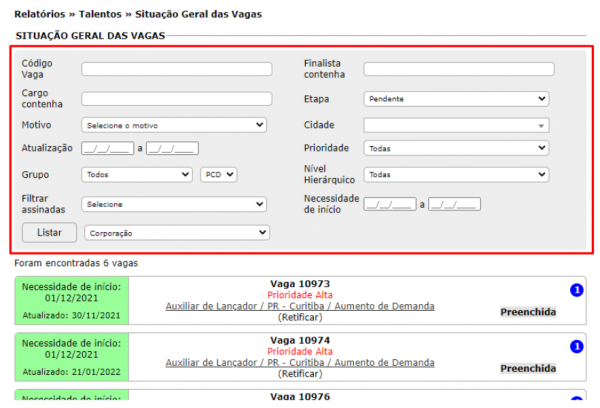Expand the Etapa dropdown showing Pendente
Screen dimensions: 600x408
coord(456,99)
